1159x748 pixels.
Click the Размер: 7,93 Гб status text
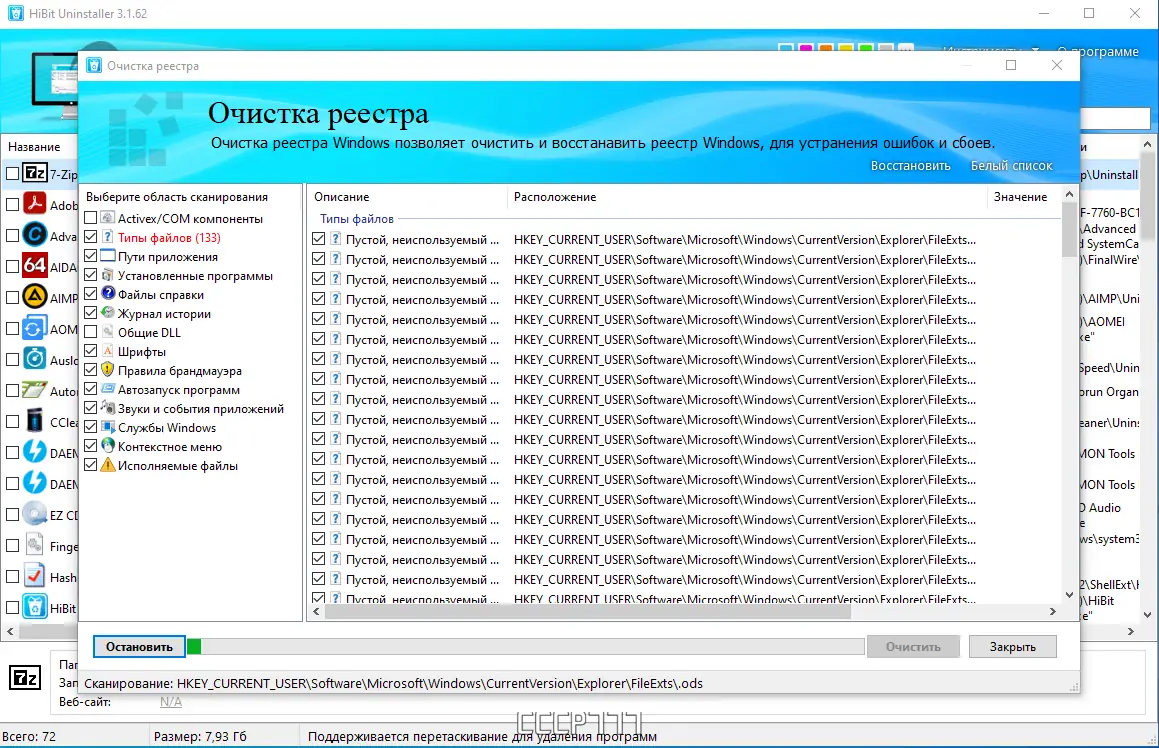click(x=200, y=736)
